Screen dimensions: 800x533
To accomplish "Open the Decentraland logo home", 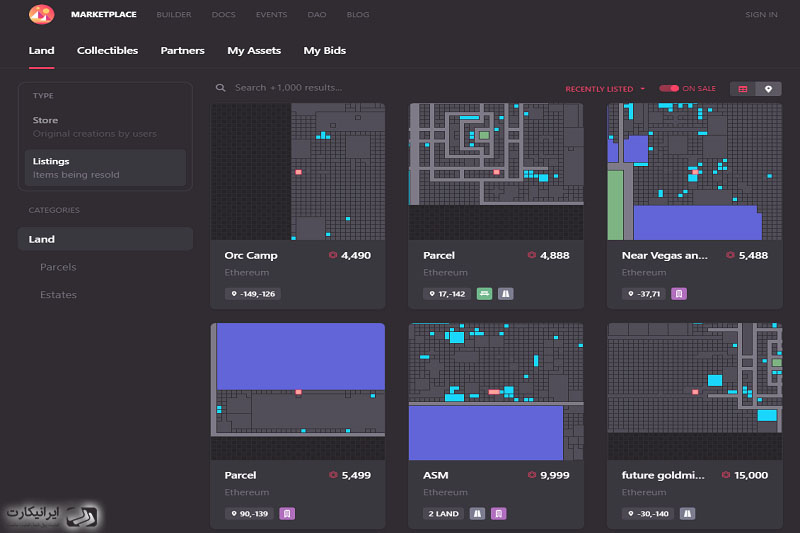I will [x=41, y=14].
